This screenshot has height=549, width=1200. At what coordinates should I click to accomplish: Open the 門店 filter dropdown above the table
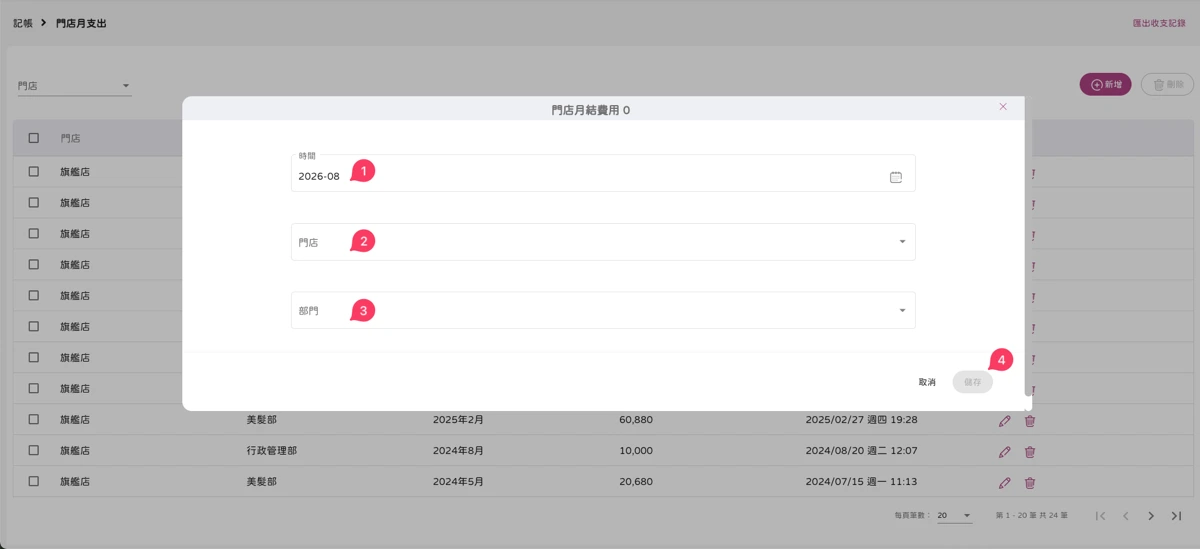(x=75, y=86)
